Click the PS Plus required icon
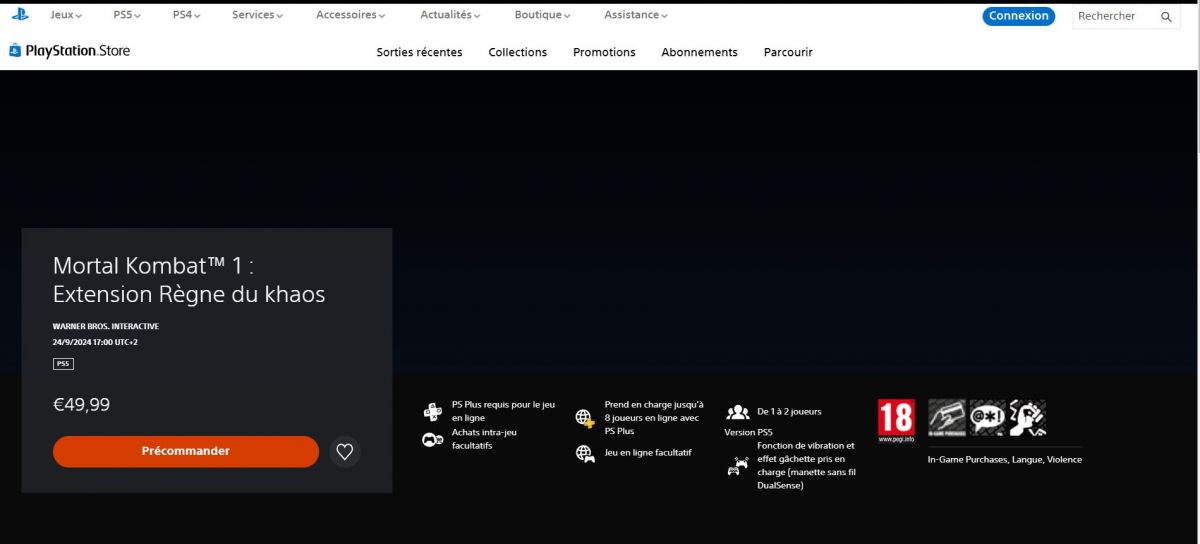 (433, 411)
